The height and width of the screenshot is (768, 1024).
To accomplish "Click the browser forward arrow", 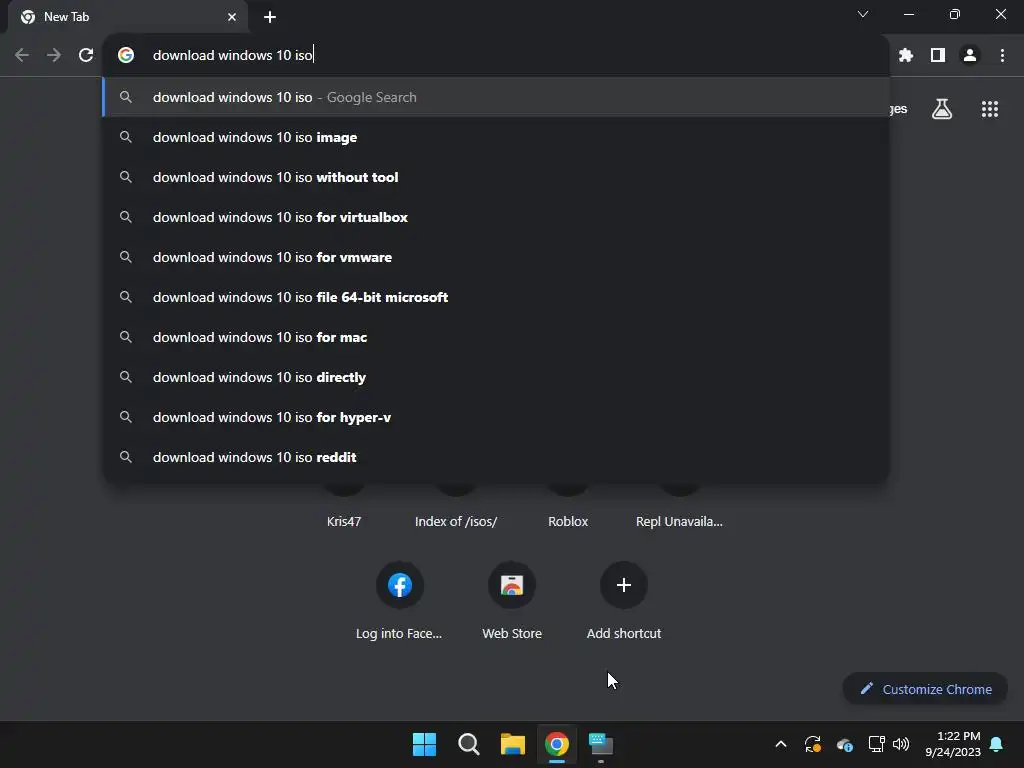I will [54, 55].
